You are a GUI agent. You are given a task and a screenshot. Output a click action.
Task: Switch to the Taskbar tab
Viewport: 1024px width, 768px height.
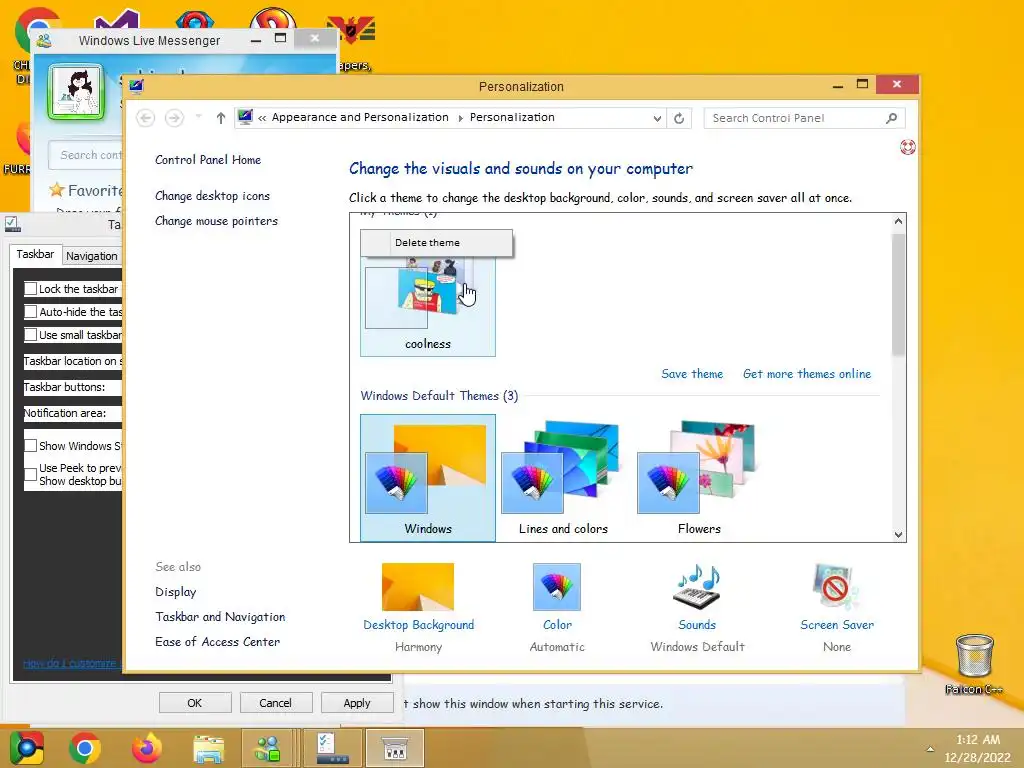[x=35, y=254]
